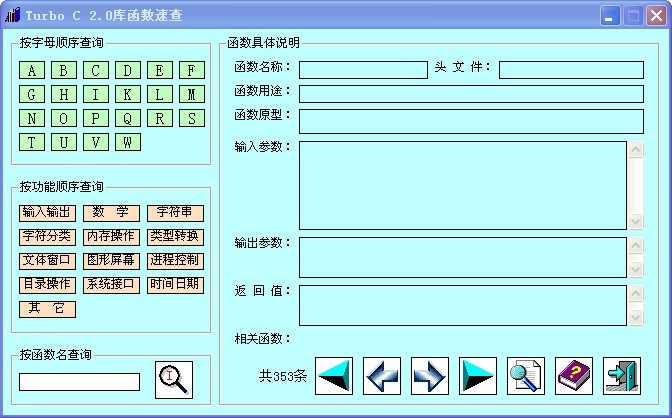Open the document search magnifier icon
672x418 pixels.
[x=526, y=376]
